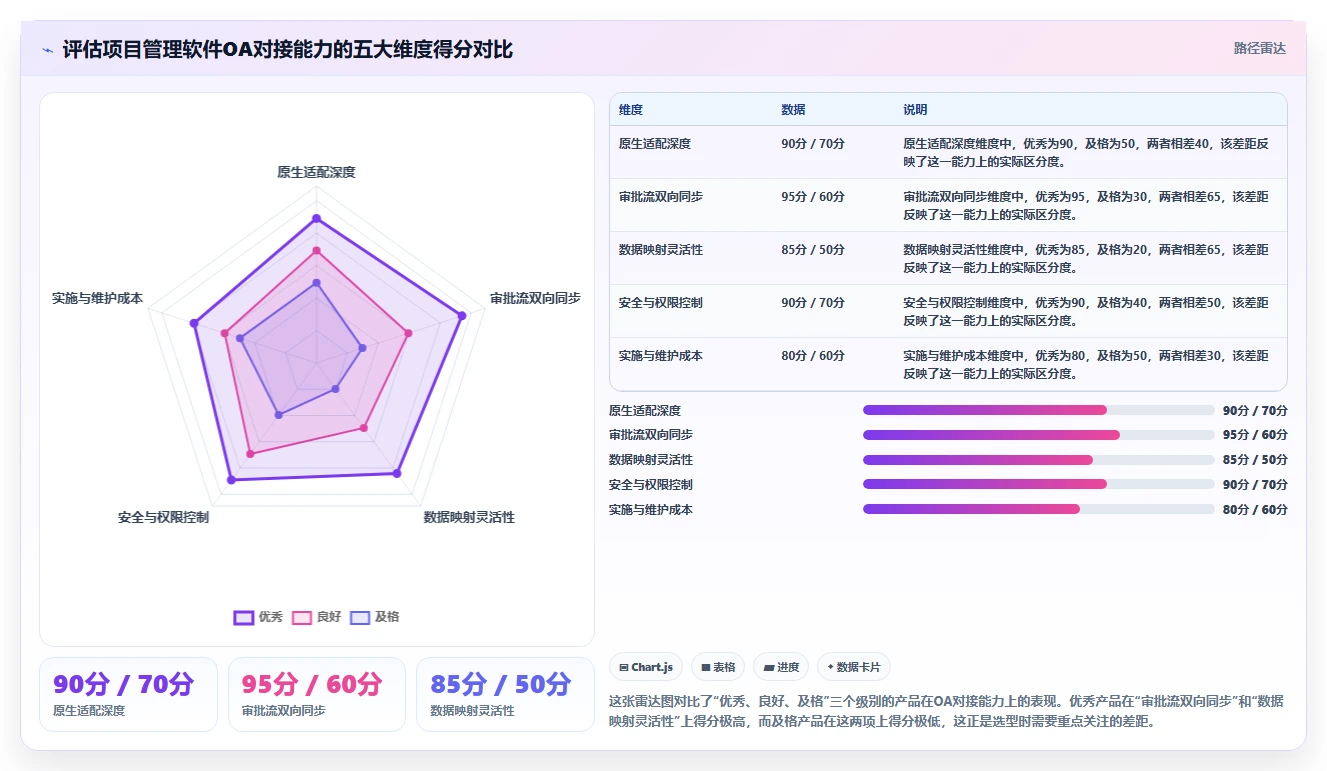The height and width of the screenshot is (771, 1327).
Task: Click the 审批流双向同步 progress bar
Action: [x=1039, y=435]
